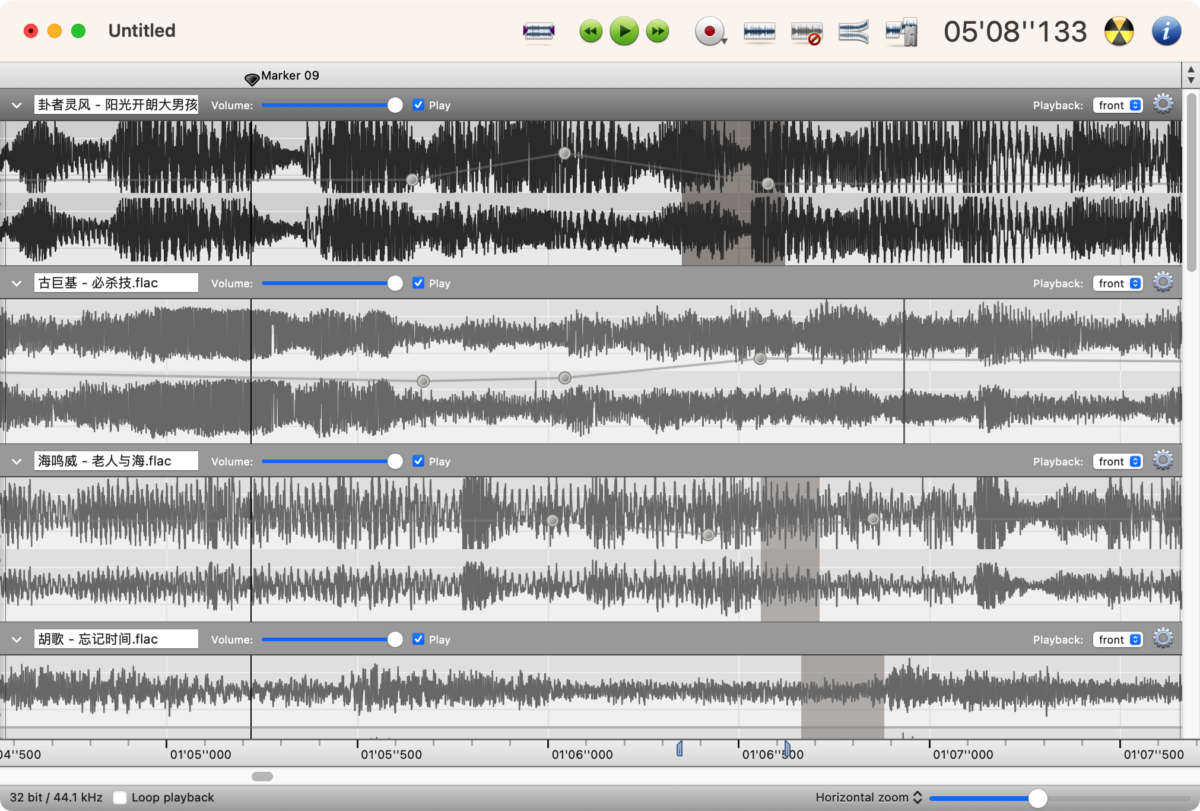The image size is (1200, 811).
Task: Click the yellow burn disc icon
Action: 1119,32
